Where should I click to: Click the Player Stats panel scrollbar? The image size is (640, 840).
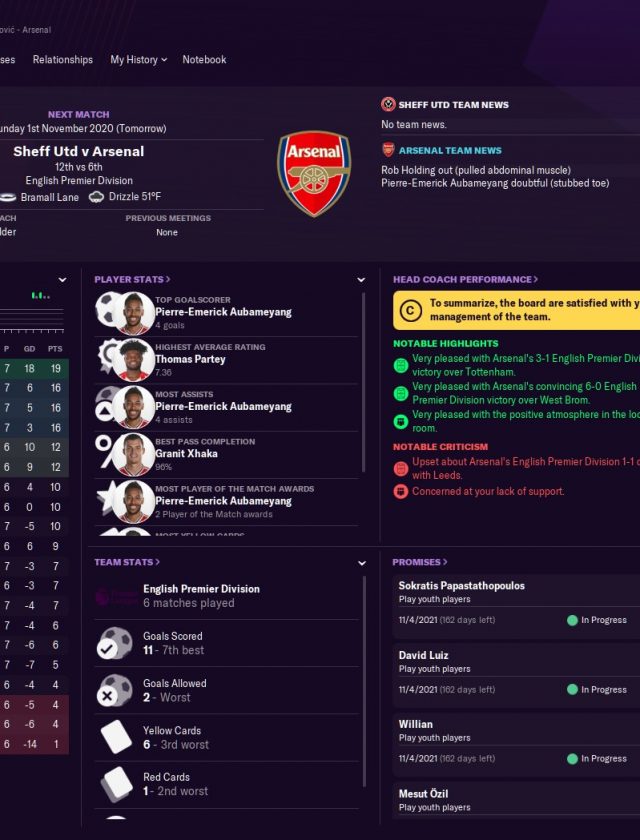365,380
